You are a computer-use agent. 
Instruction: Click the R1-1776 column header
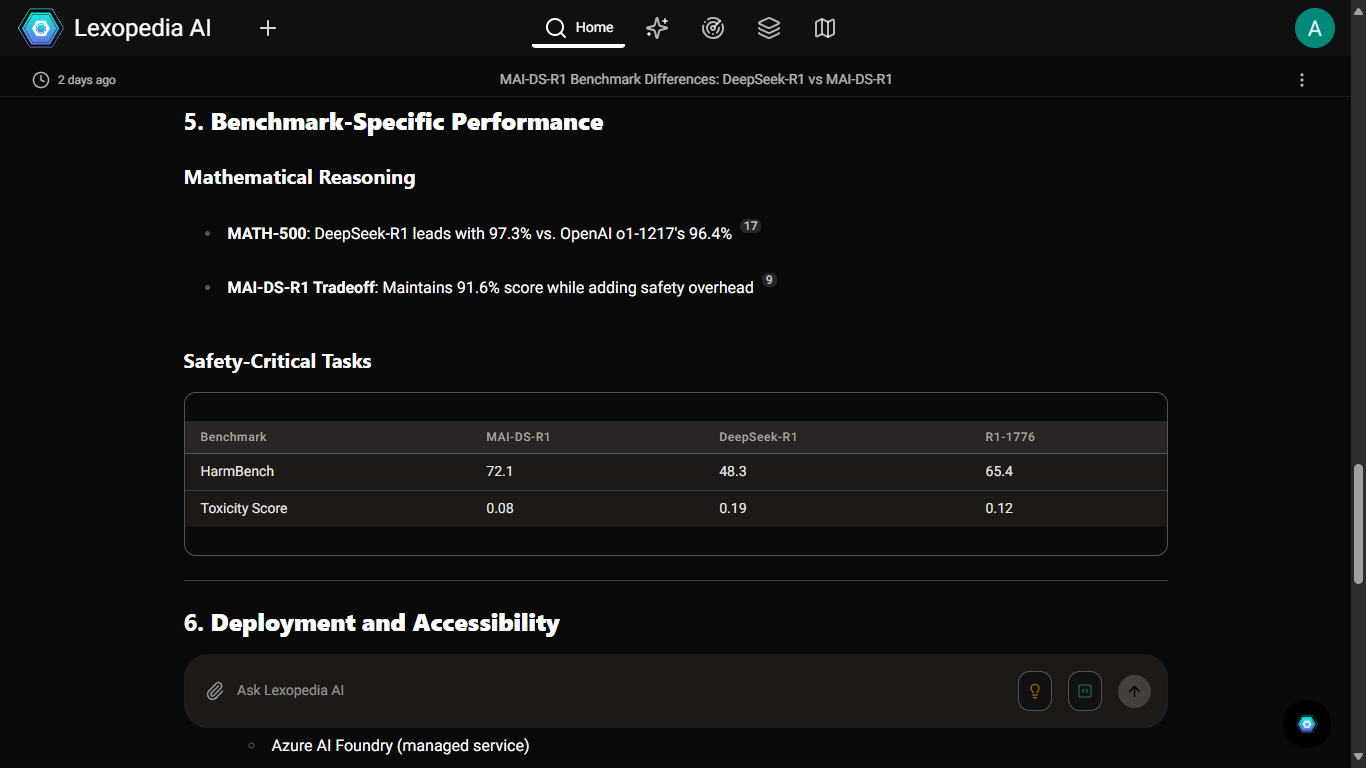point(1010,437)
